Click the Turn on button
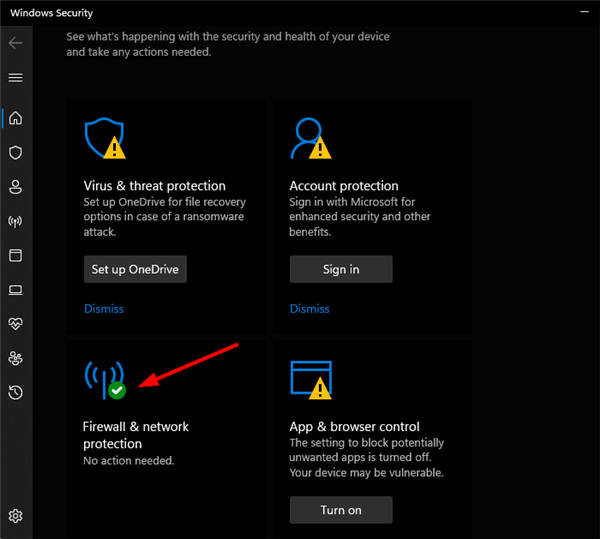The height and width of the screenshot is (539, 600). (x=341, y=510)
